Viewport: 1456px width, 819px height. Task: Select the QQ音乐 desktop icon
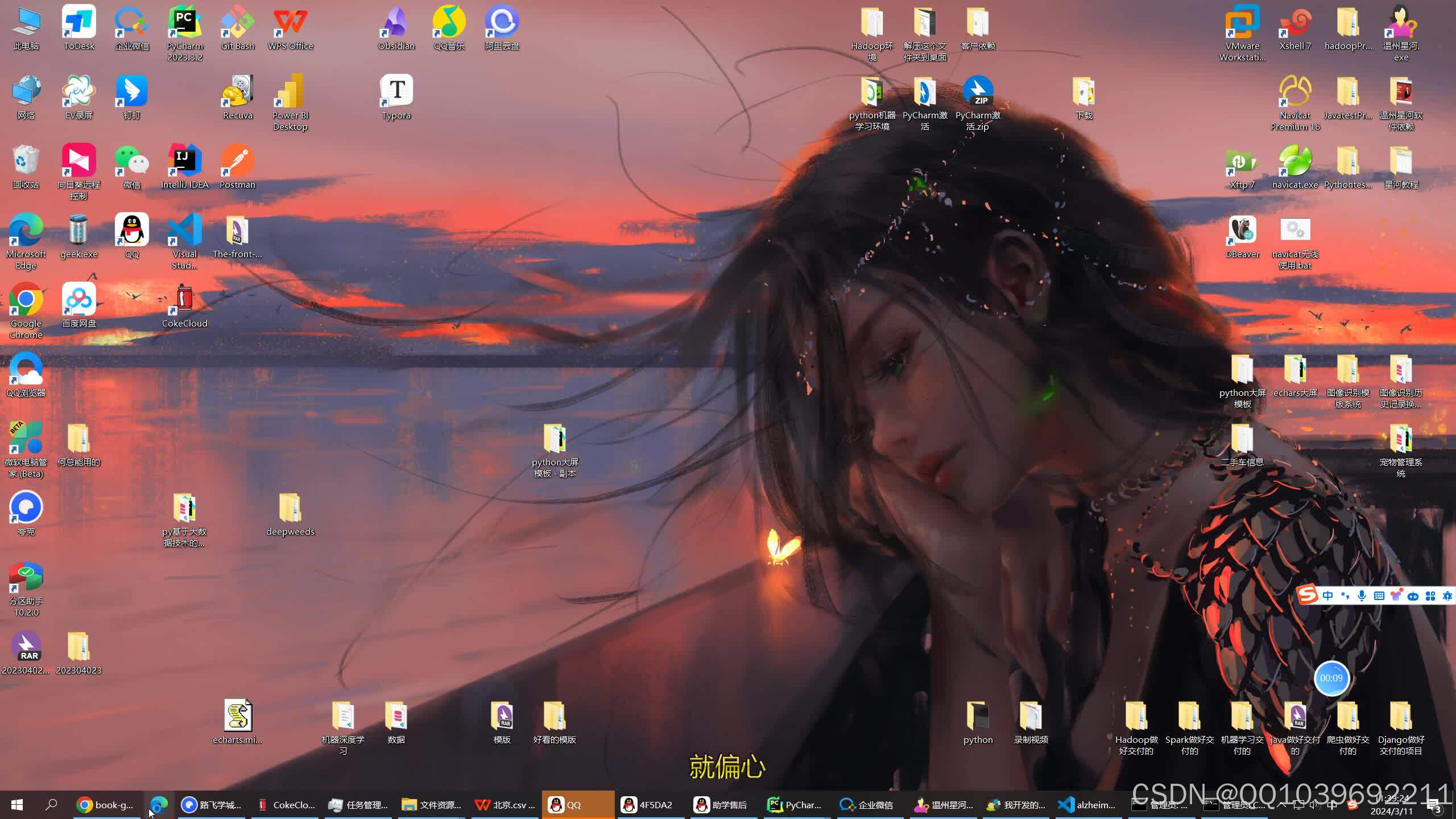pos(449,27)
